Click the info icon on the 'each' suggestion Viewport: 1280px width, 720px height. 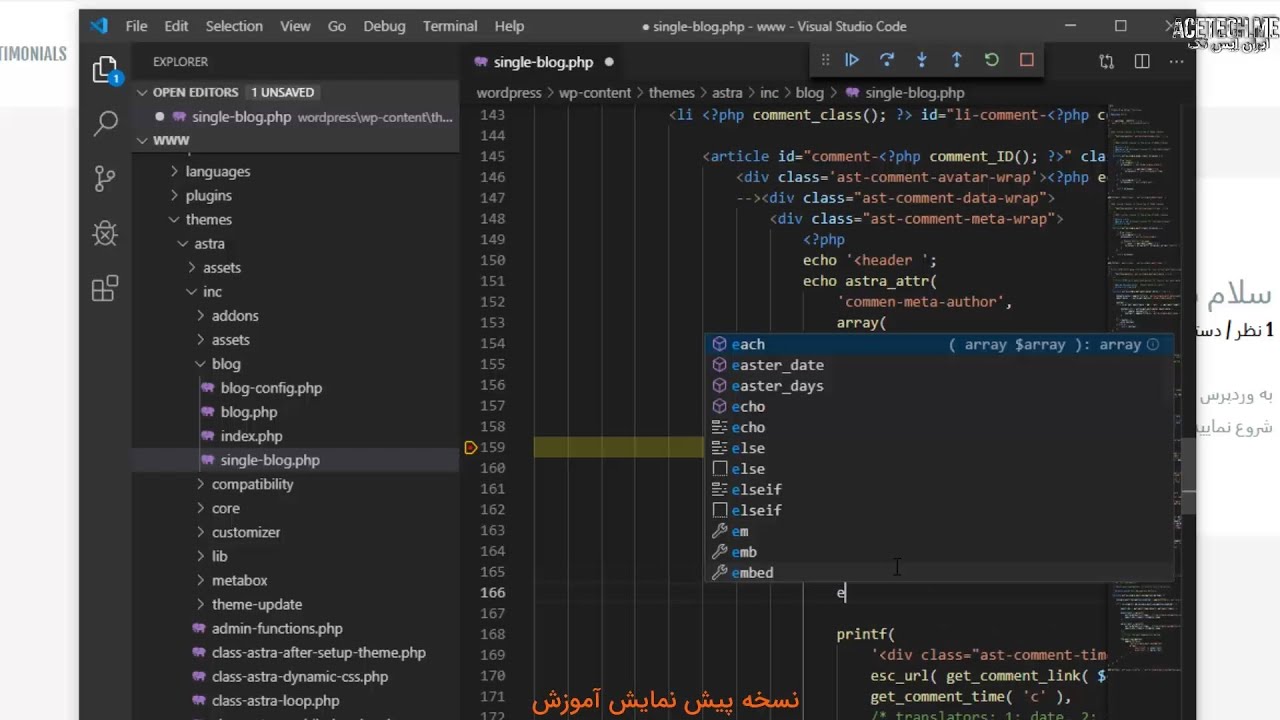(x=1153, y=344)
